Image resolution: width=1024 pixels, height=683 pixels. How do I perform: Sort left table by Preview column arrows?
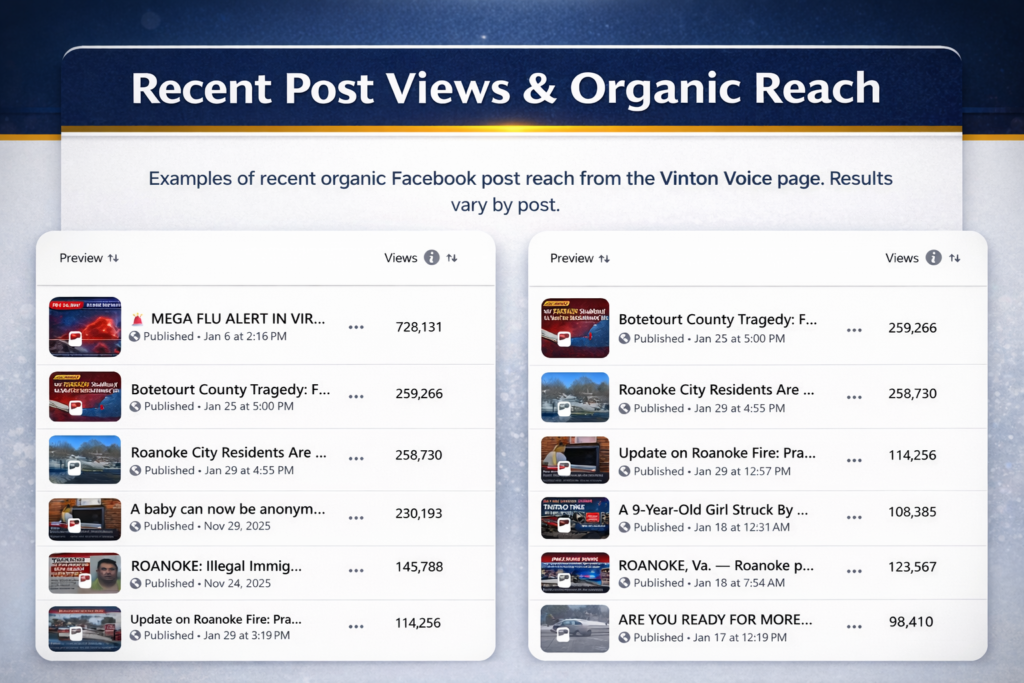coord(113,258)
